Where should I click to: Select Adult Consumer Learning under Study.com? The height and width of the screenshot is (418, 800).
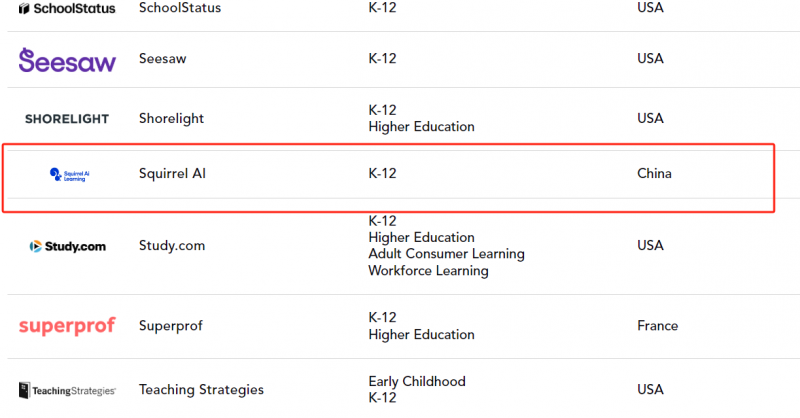pos(446,254)
